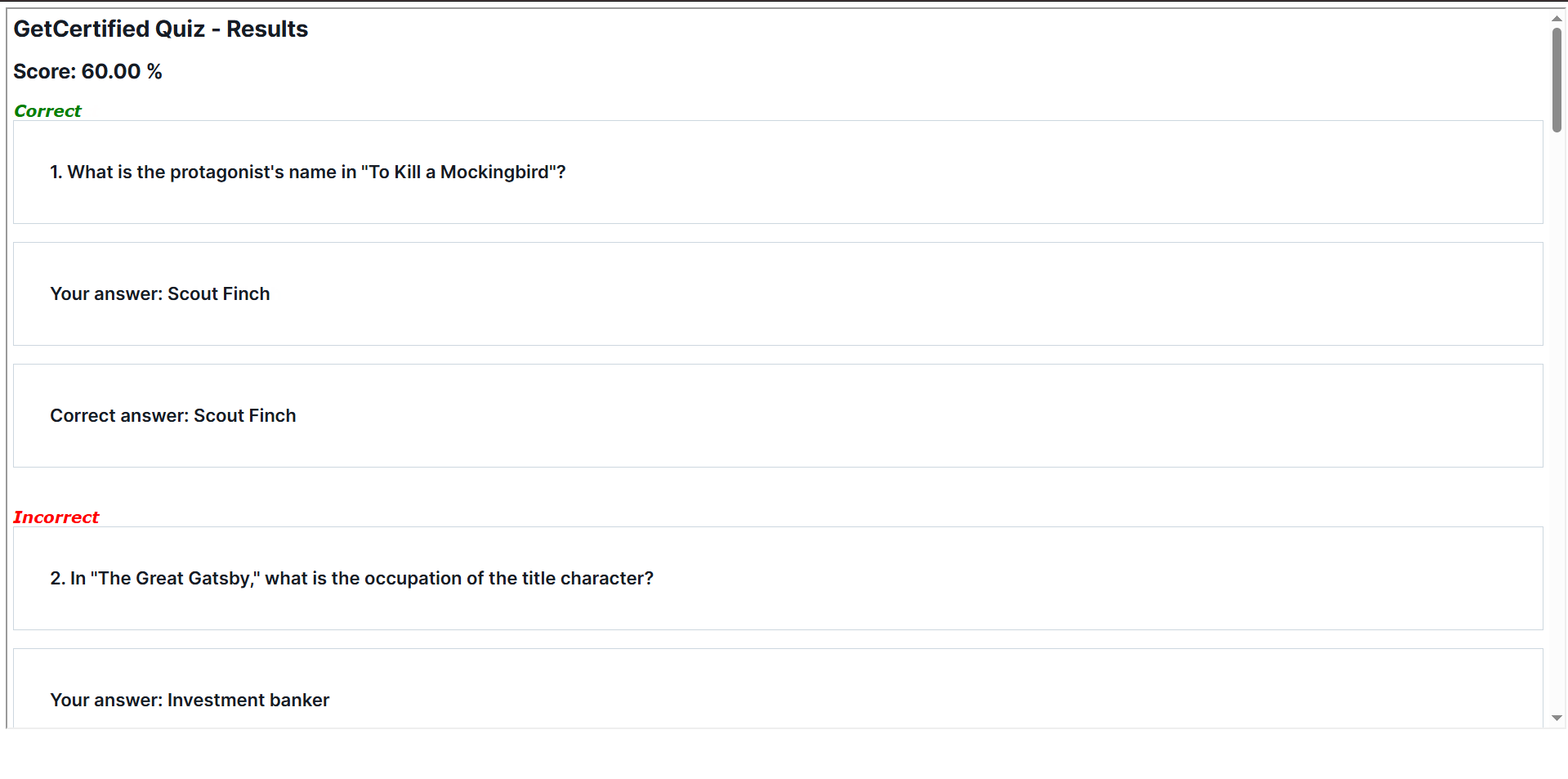Click the vertical scrollbar thumb
Viewport: 1568px width, 779px height.
1557,79
